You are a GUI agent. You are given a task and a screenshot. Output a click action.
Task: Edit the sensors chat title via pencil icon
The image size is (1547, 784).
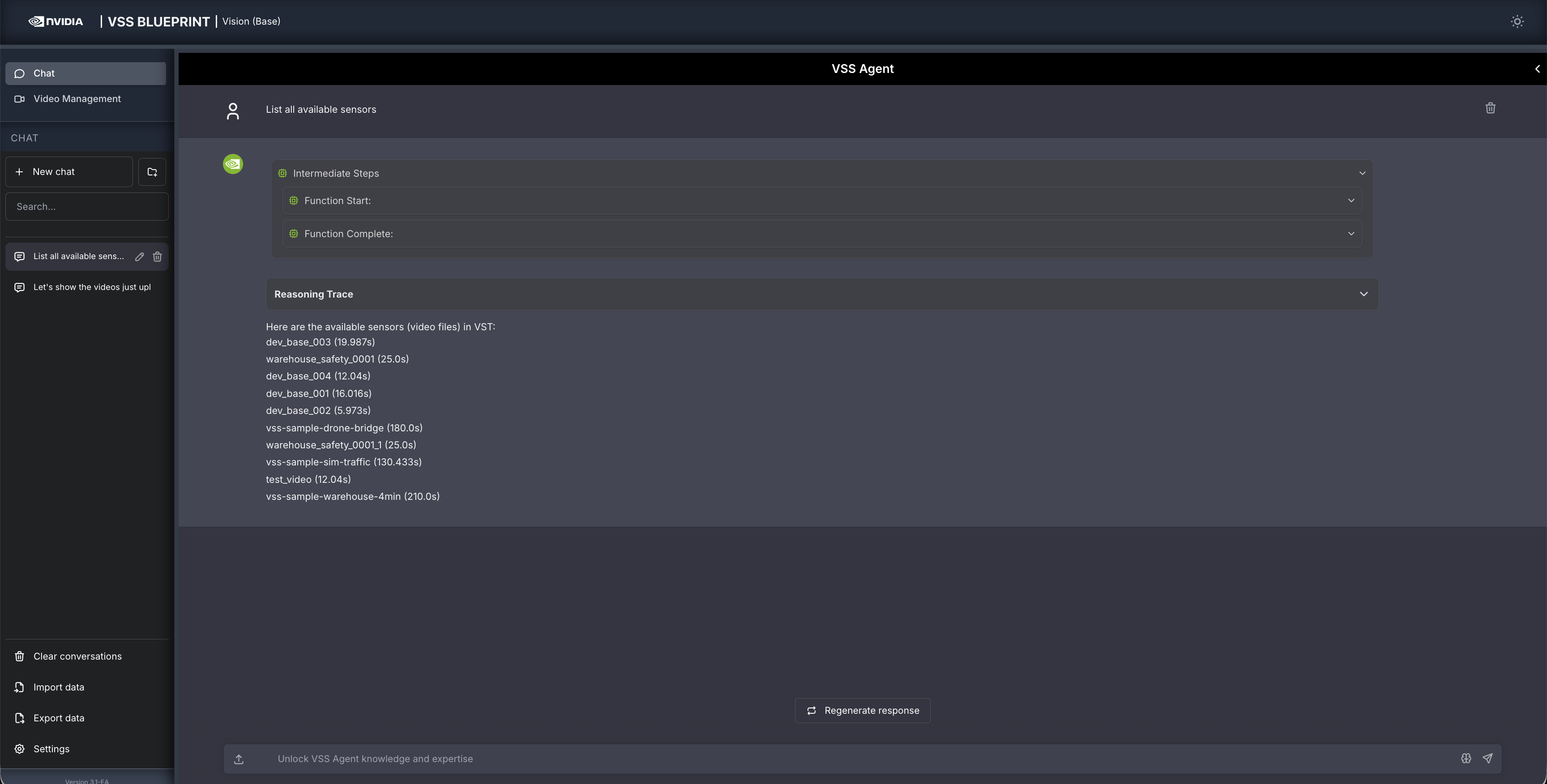point(139,256)
